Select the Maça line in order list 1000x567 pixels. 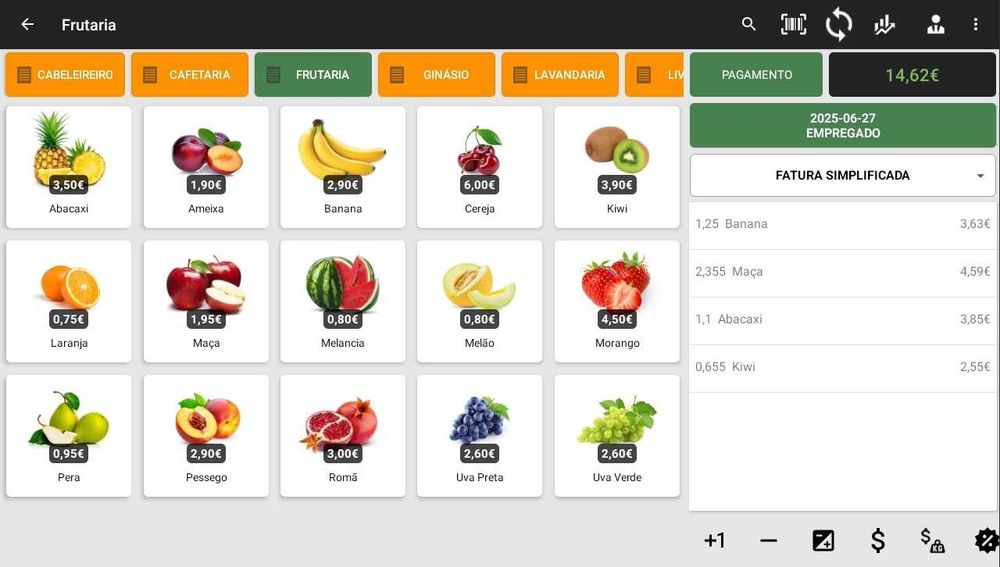[842, 272]
